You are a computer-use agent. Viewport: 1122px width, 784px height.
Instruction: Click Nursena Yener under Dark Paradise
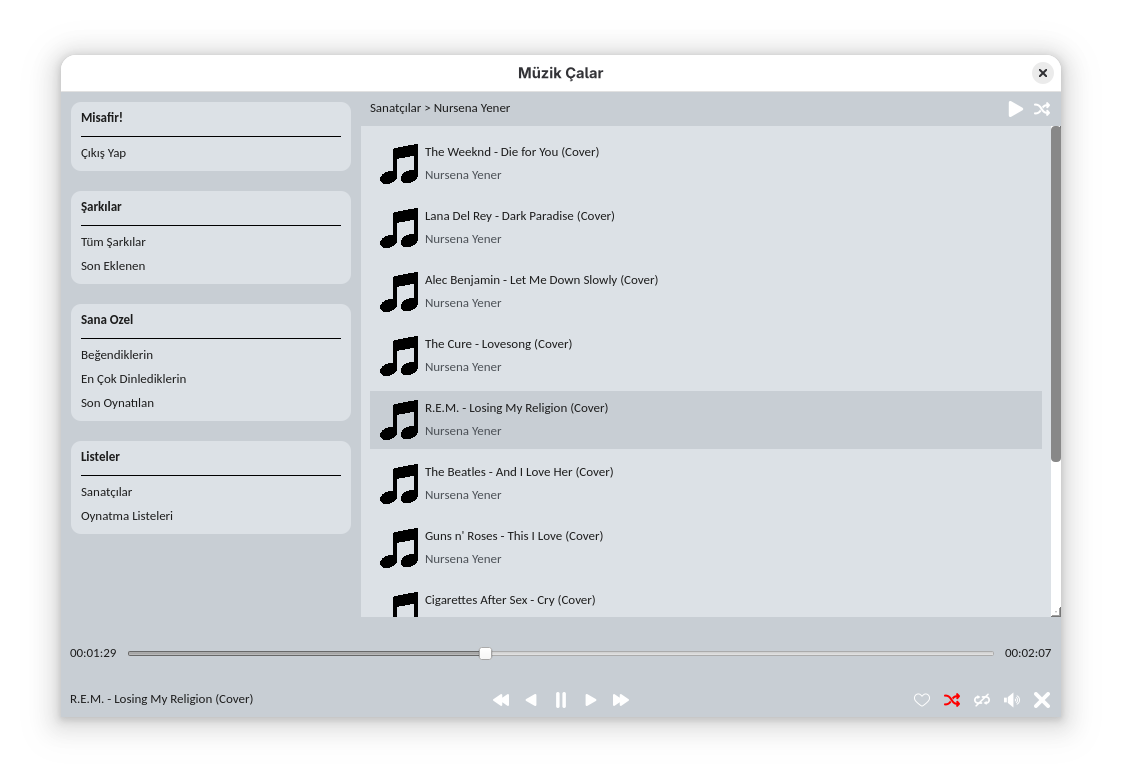(x=463, y=239)
